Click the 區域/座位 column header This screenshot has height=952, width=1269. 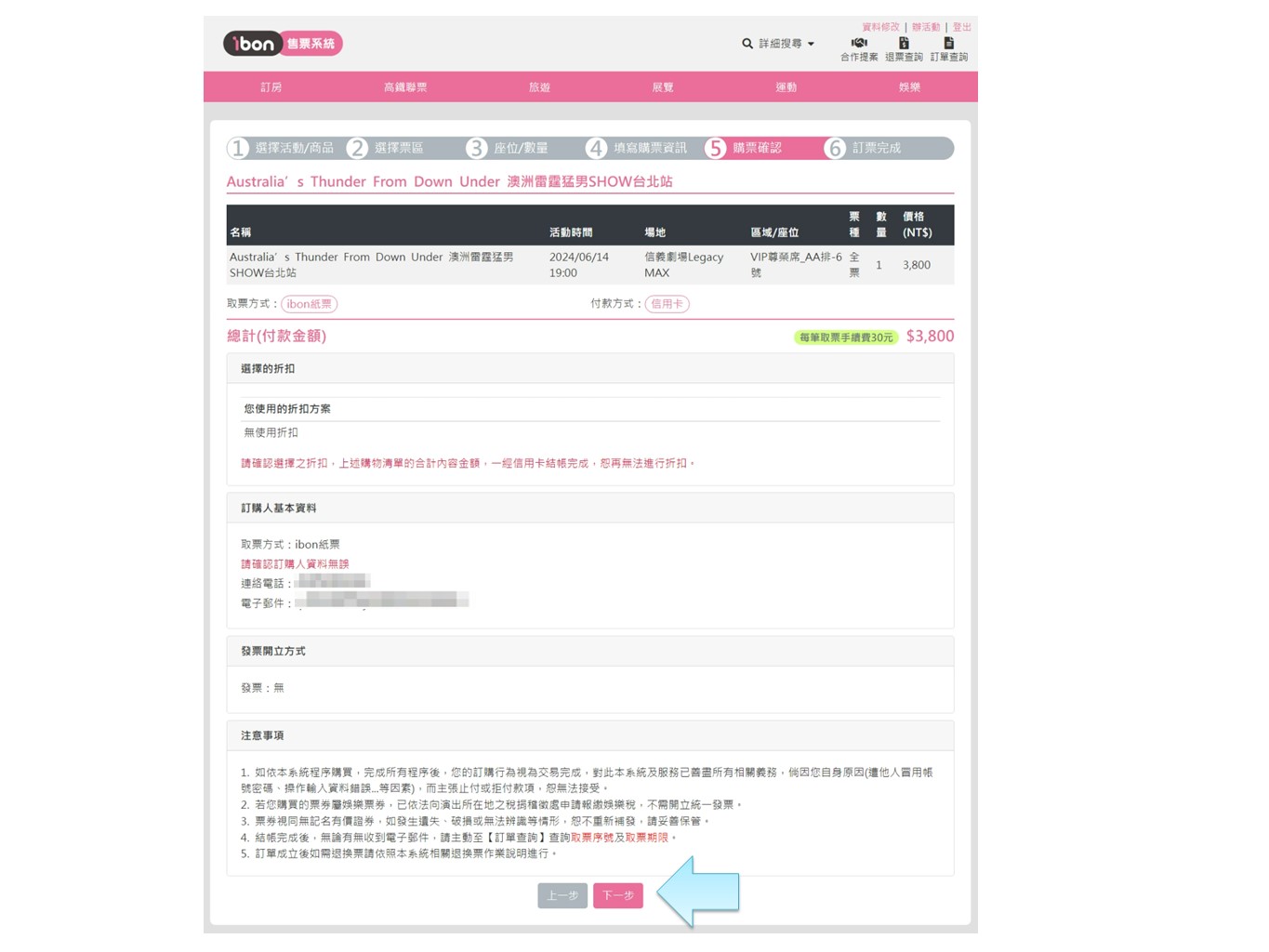(x=774, y=232)
